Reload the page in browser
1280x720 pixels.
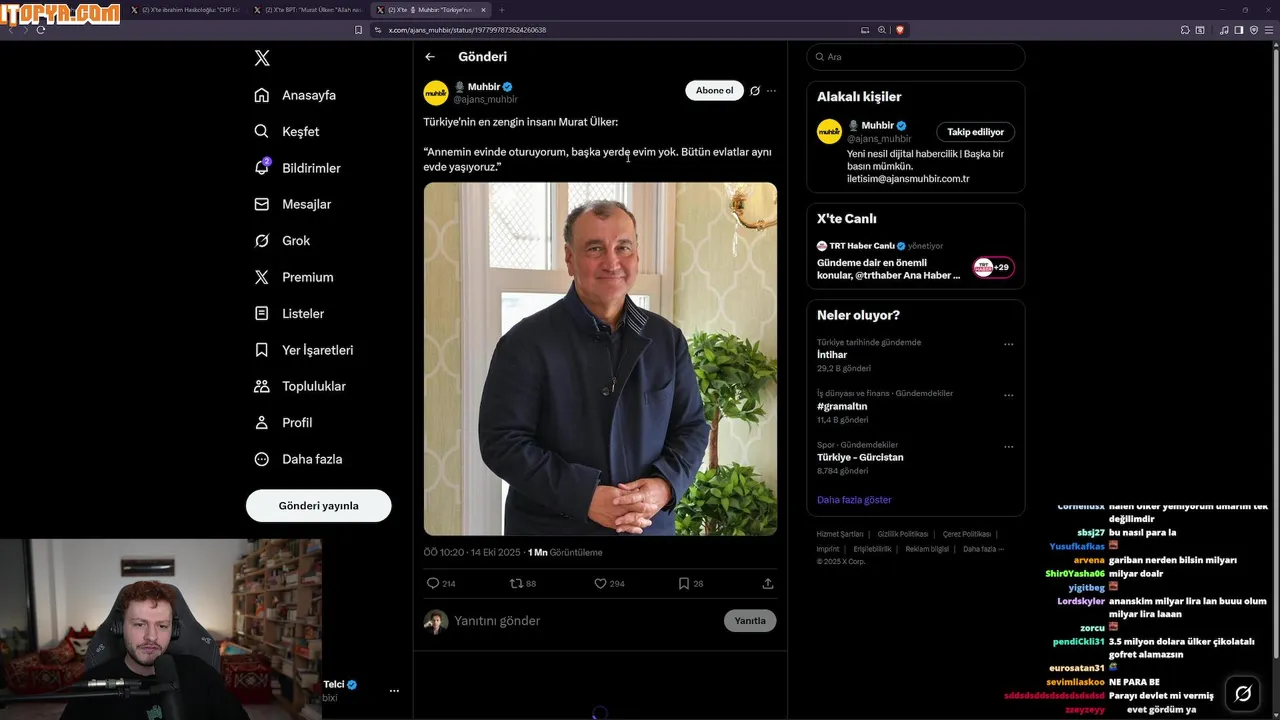pyautogui.click(x=40, y=30)
